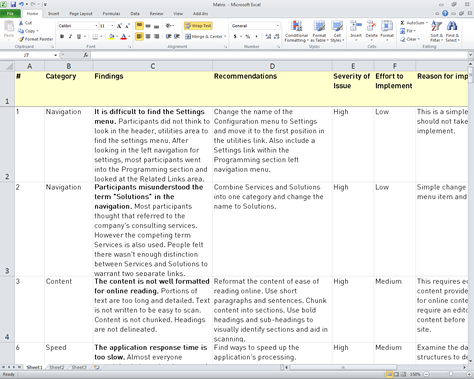
Task: Pick the yellow fill color button
Action: [111, 36]
